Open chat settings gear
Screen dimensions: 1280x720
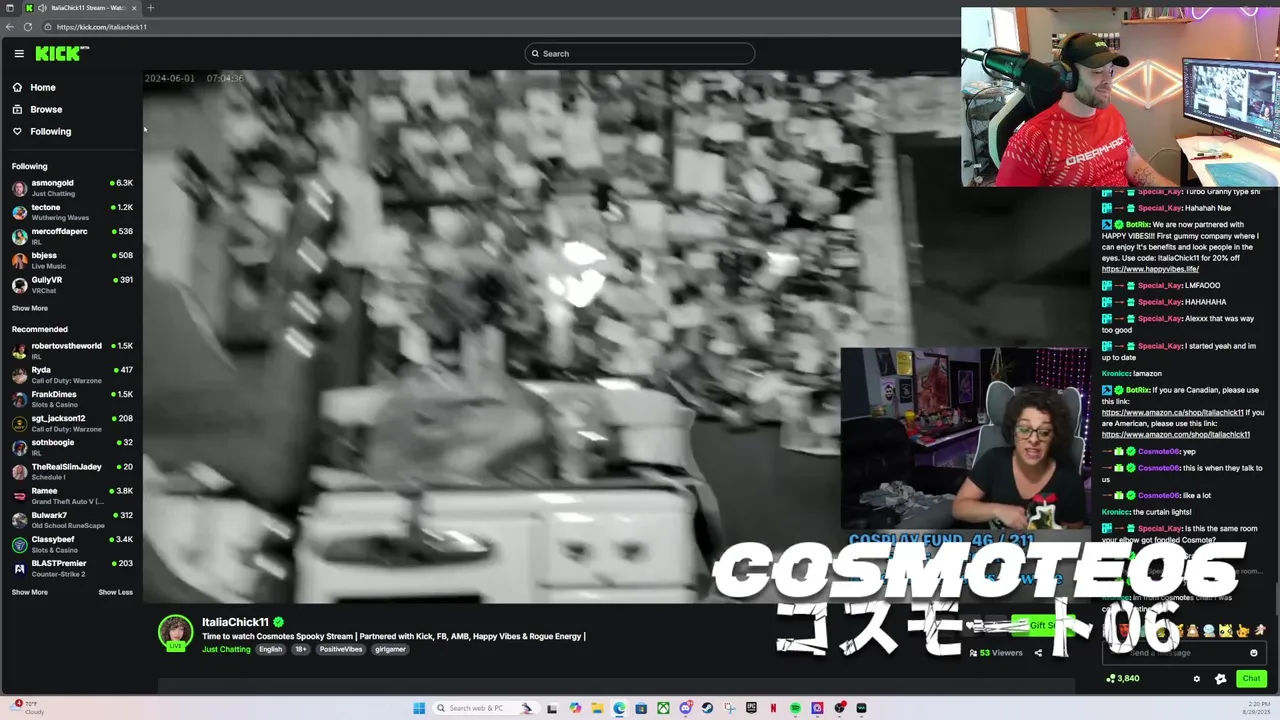point(1197,679)
